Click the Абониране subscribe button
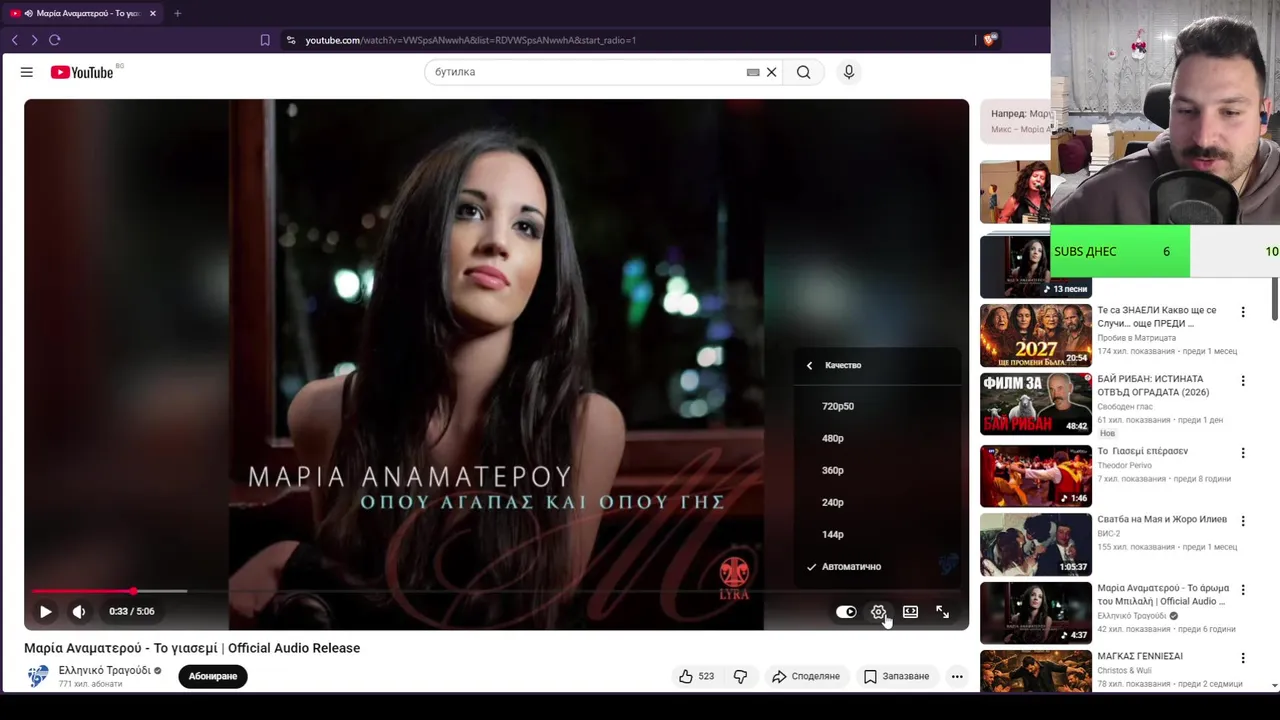 213,676
